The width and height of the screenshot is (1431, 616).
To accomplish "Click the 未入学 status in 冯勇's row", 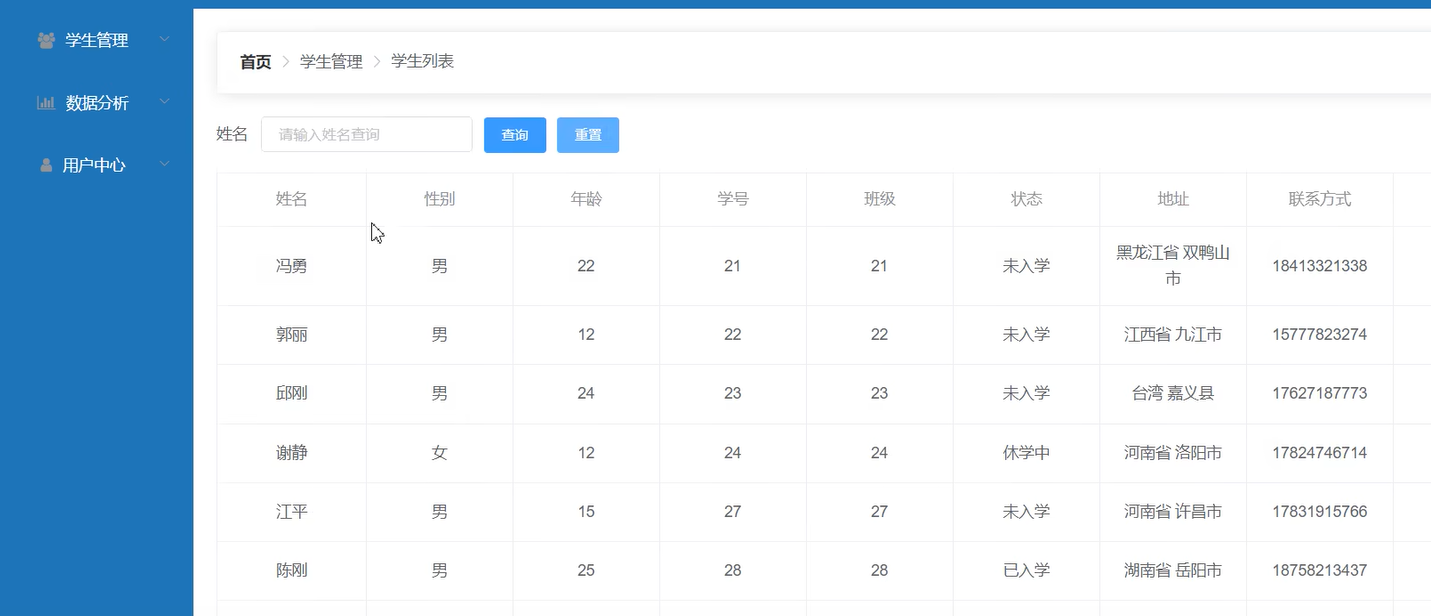I will [x=1026, y=266].
